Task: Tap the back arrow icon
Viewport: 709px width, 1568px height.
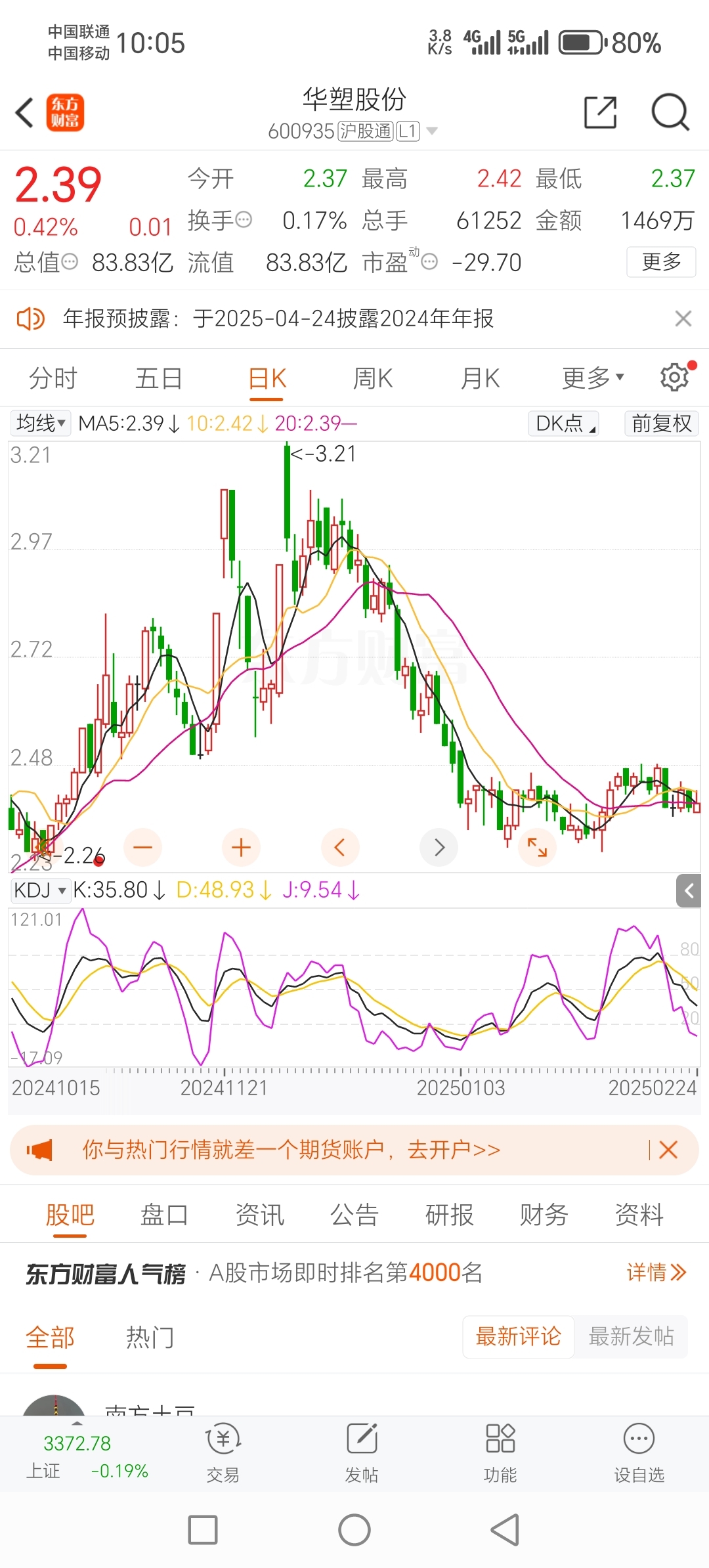Action: point(25,112)
